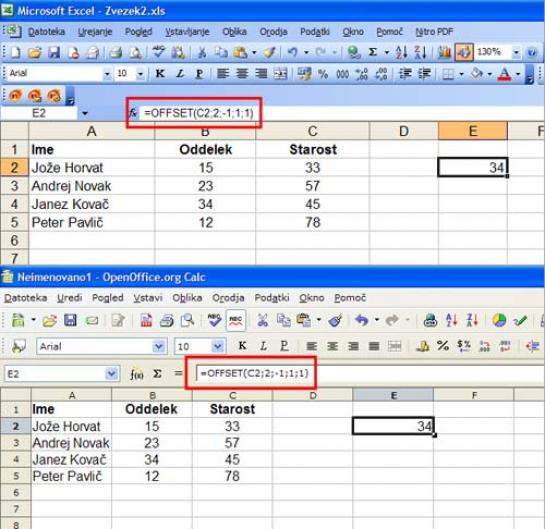The width and height of the screenshot is (545, 529).
Task: Click the Excel AutoSum sigma icon
Action: [x=373, y=52]
